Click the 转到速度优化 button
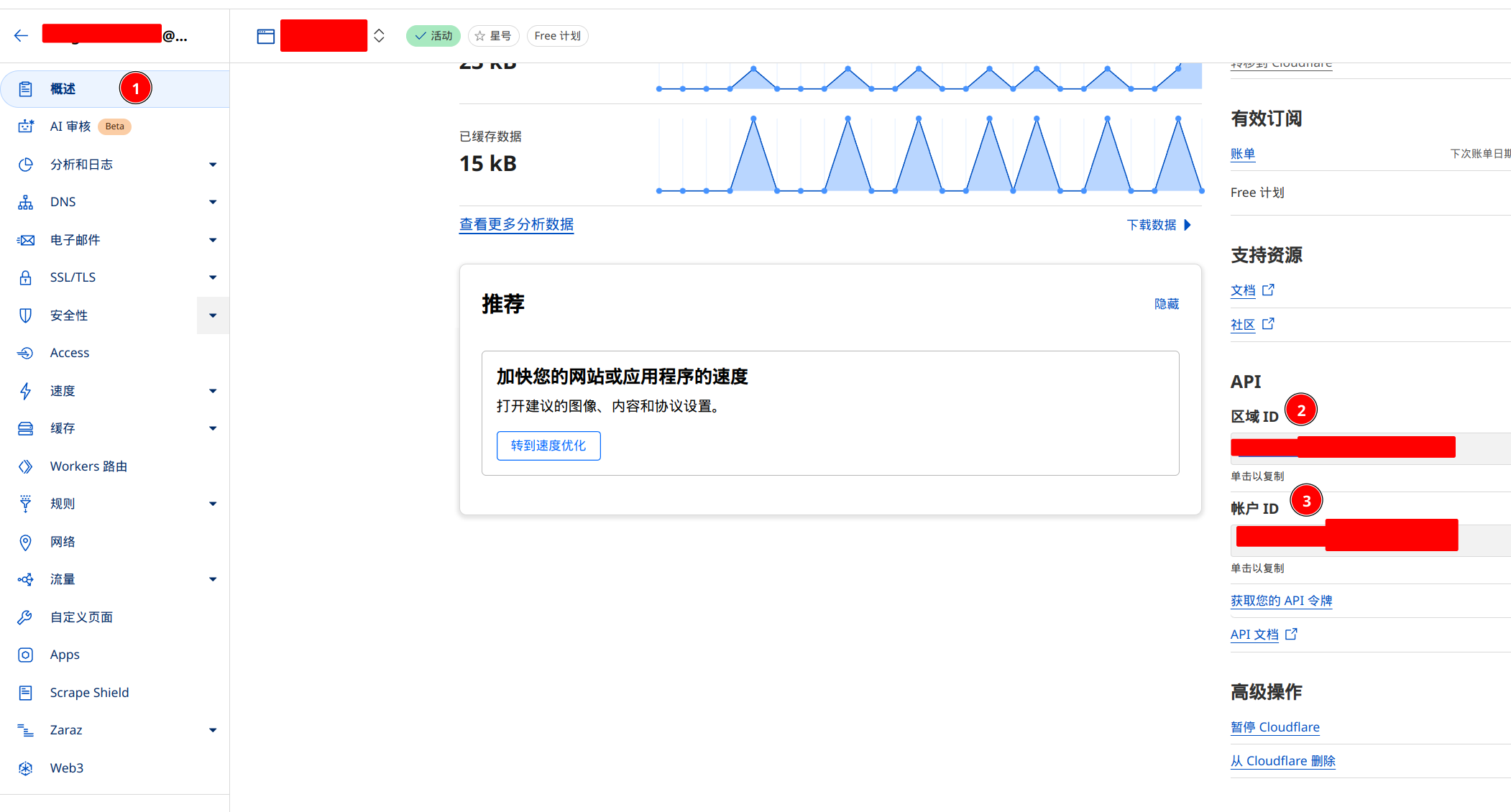 point(548,446)
